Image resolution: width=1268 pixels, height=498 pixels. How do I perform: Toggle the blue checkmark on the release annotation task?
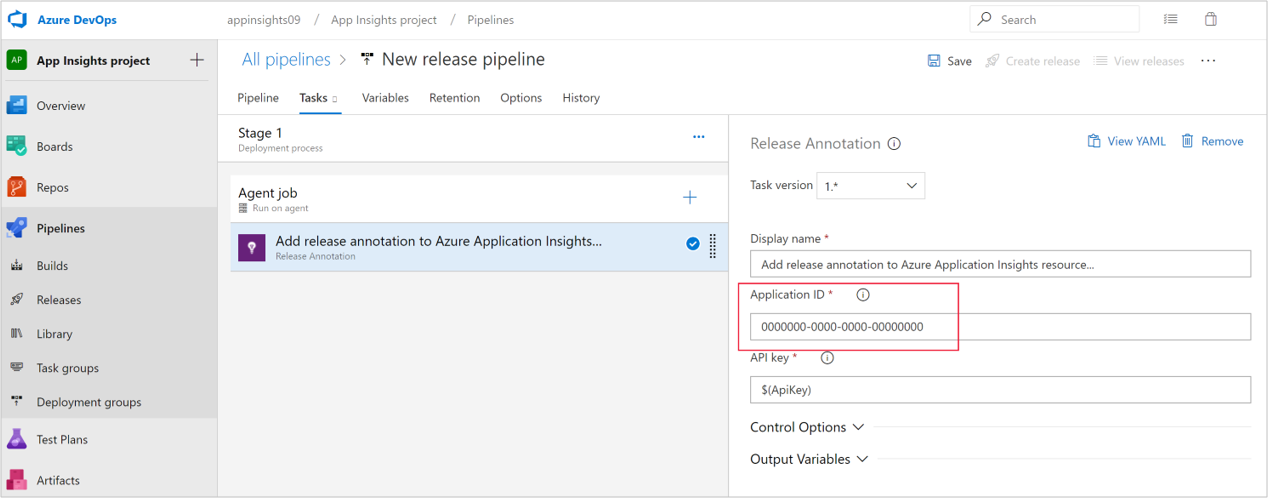693,244
